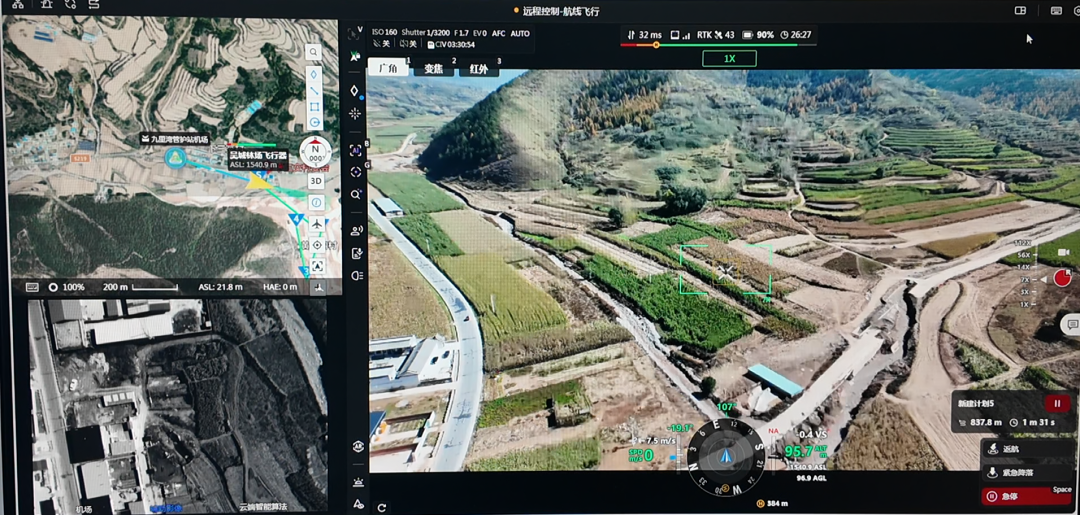This screenshot has height=515, width=1080.
Task: Toggle the map 3D view button
Action: point(316,181)
